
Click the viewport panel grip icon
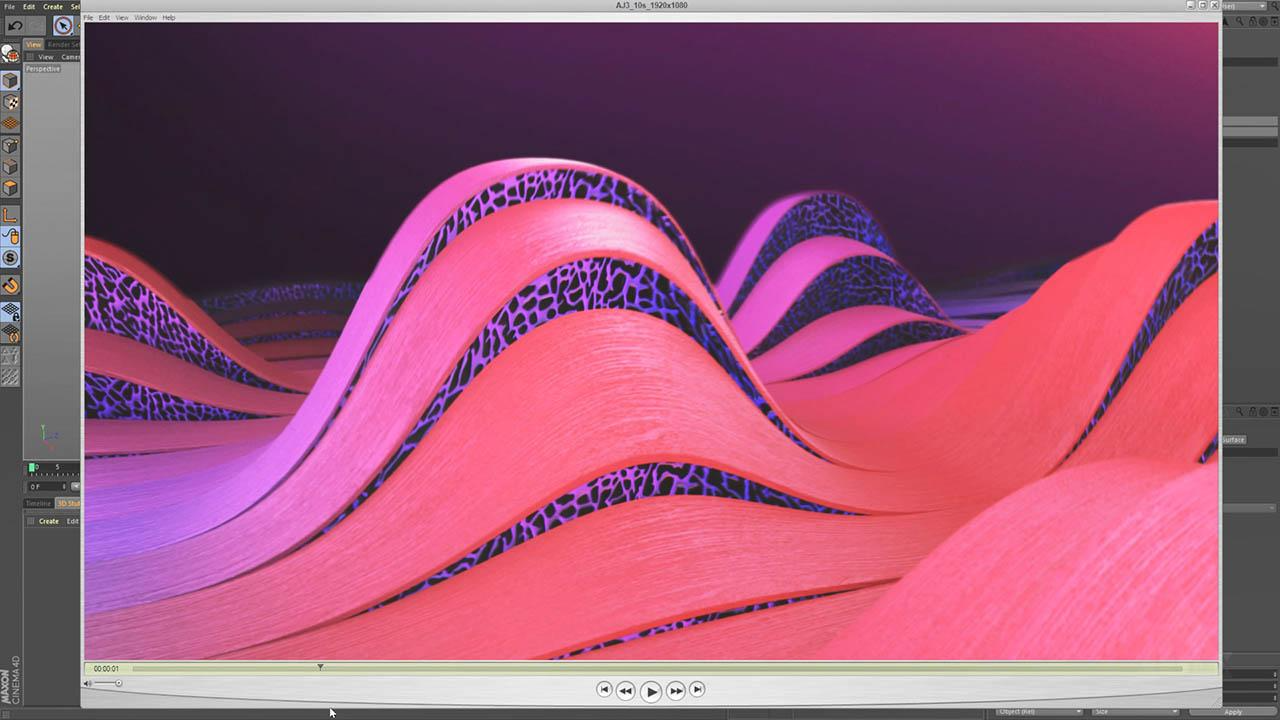30,57
